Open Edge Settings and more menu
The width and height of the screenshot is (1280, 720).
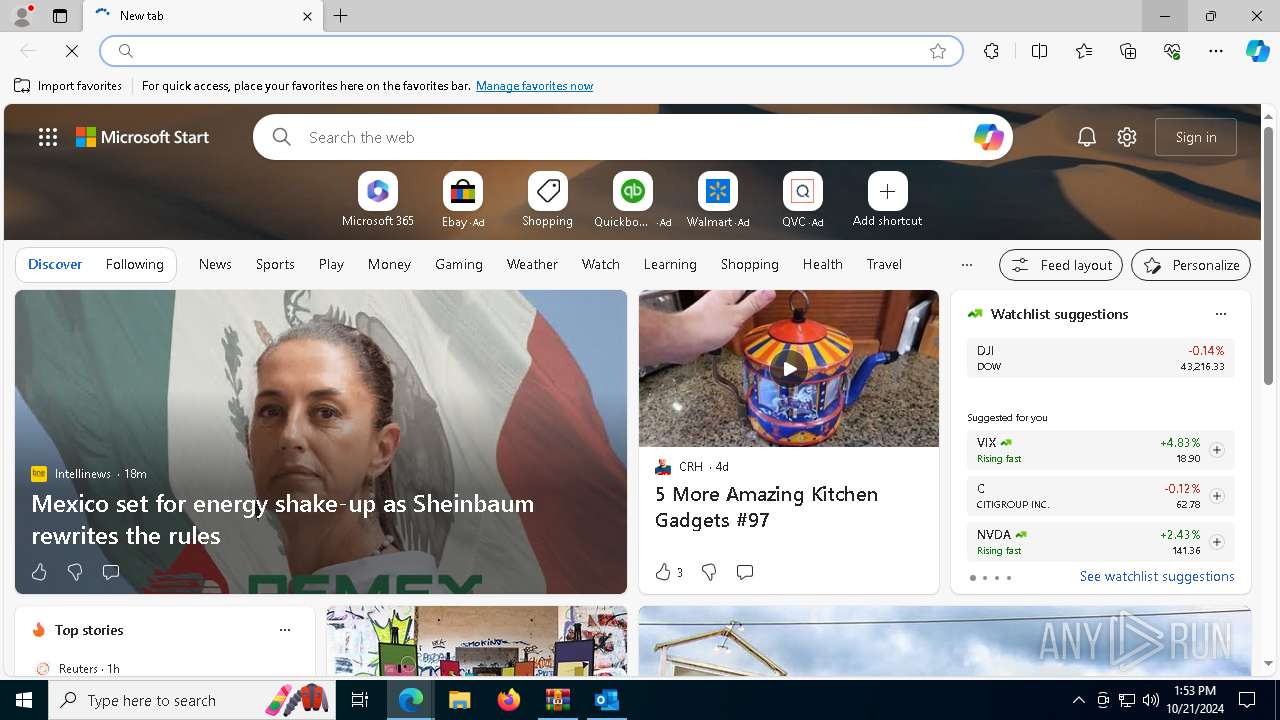coord(1216,51)
